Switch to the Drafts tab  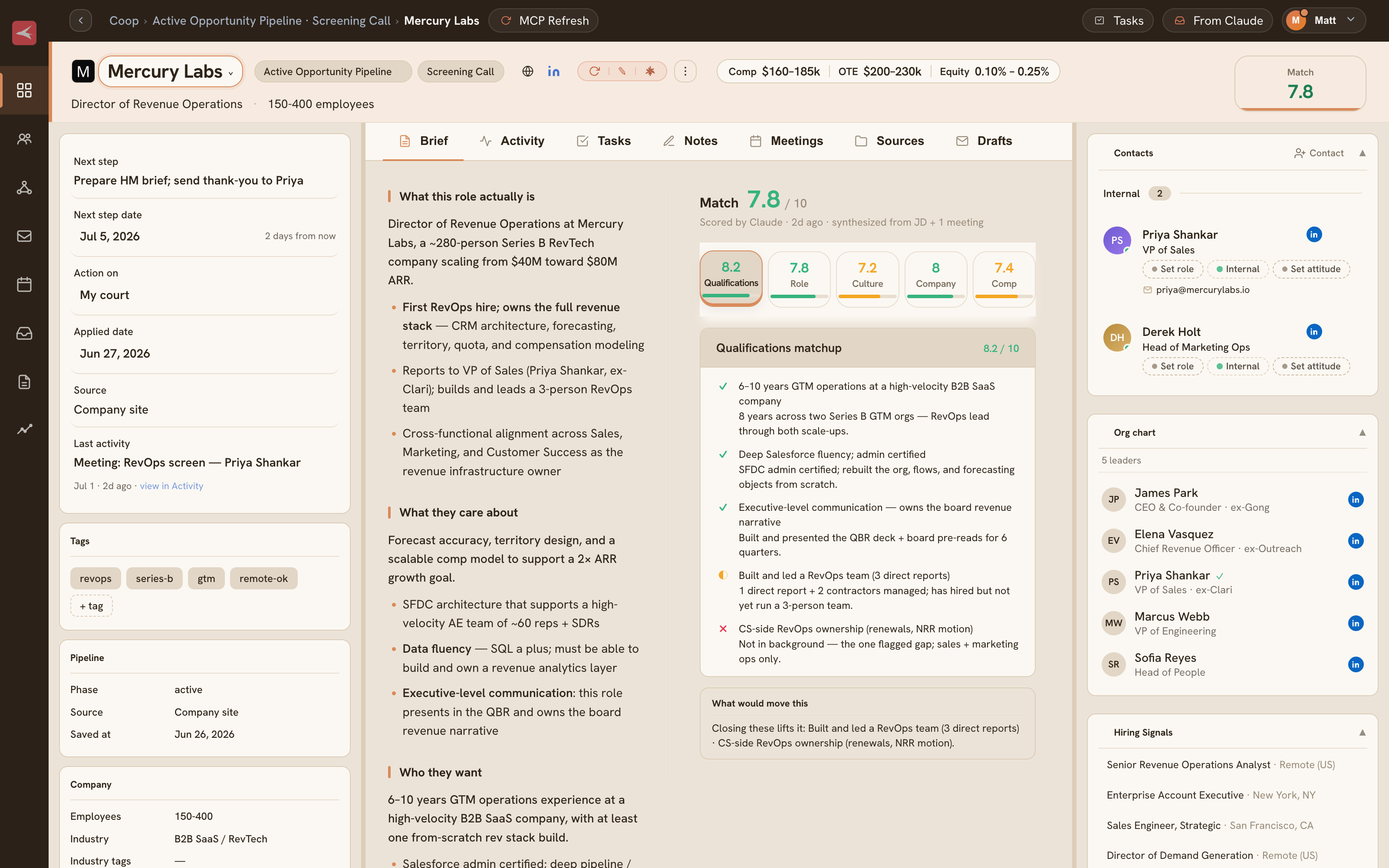coord(984,141)
